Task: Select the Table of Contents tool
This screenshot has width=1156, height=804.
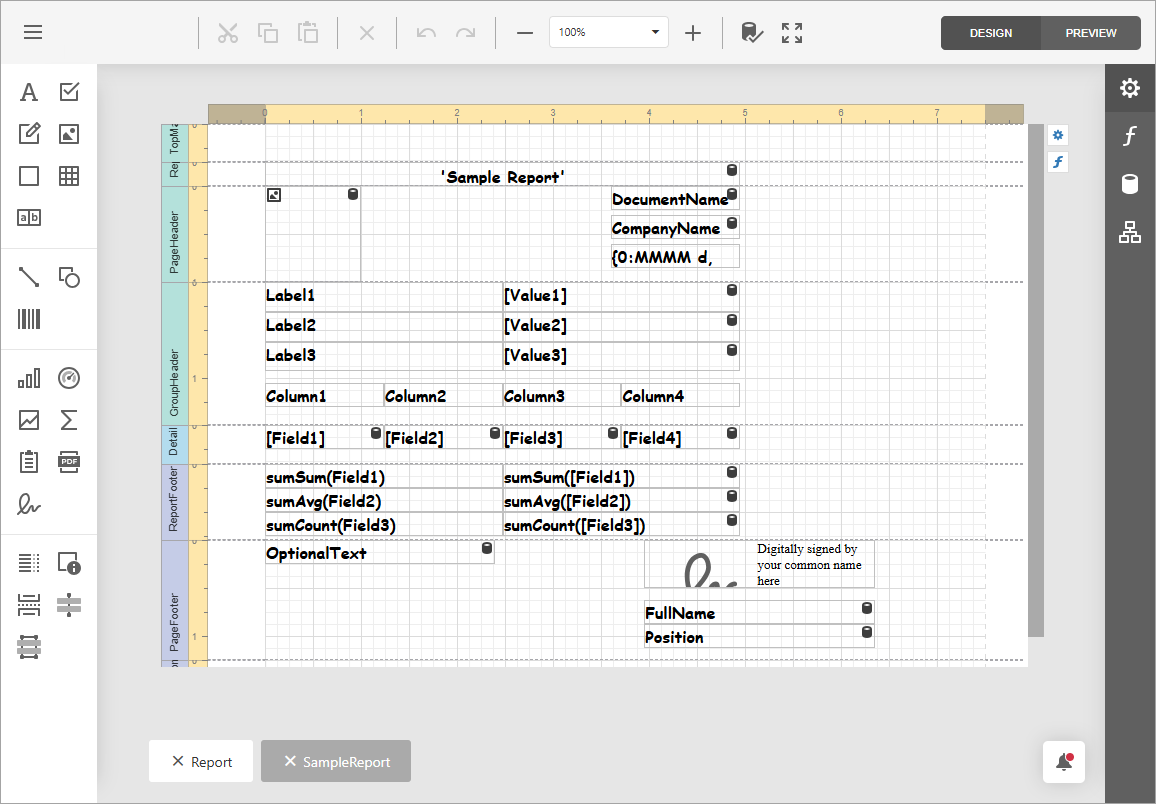Action: point(29,563)
